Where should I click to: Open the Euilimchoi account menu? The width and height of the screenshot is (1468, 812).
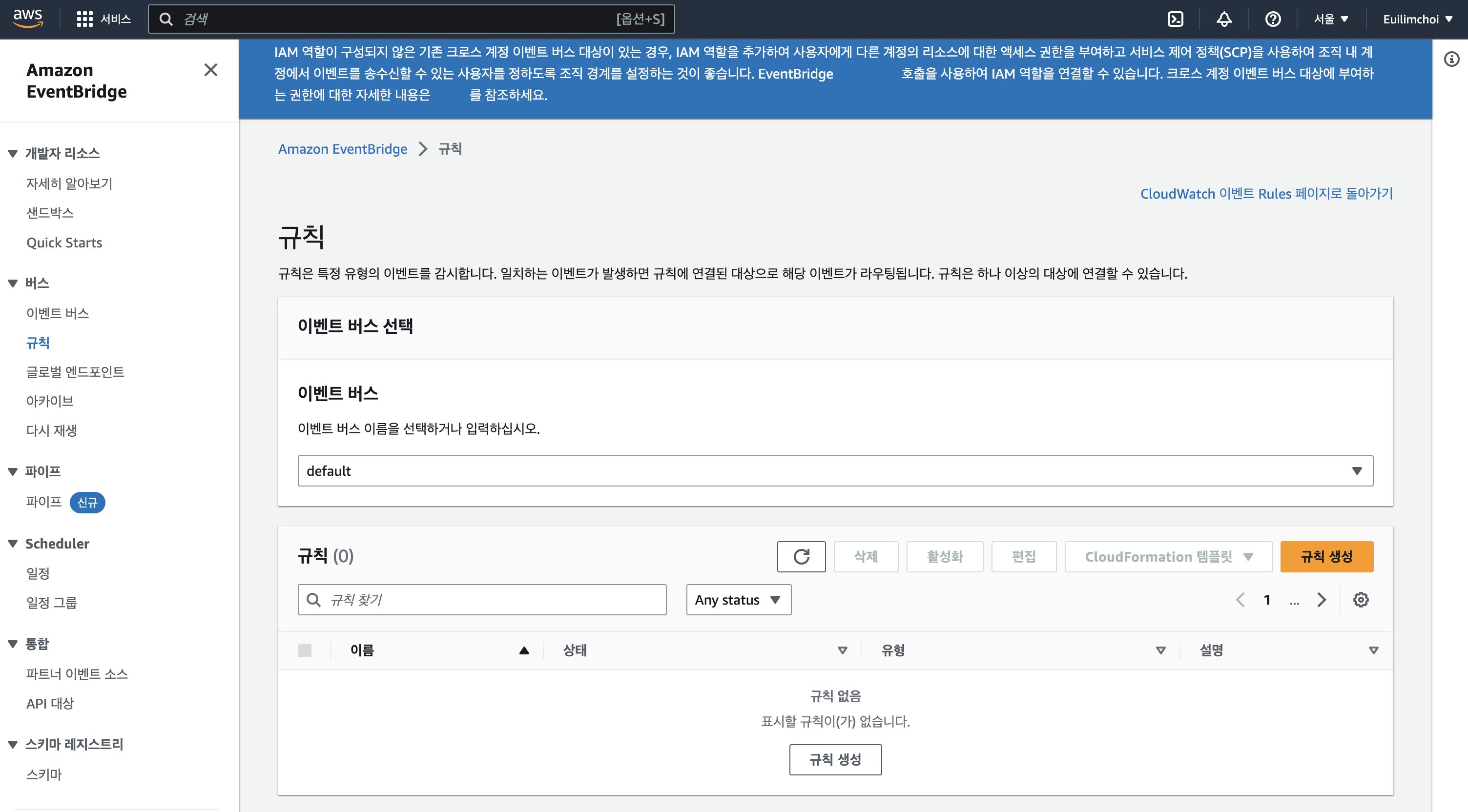[1417, 20]
